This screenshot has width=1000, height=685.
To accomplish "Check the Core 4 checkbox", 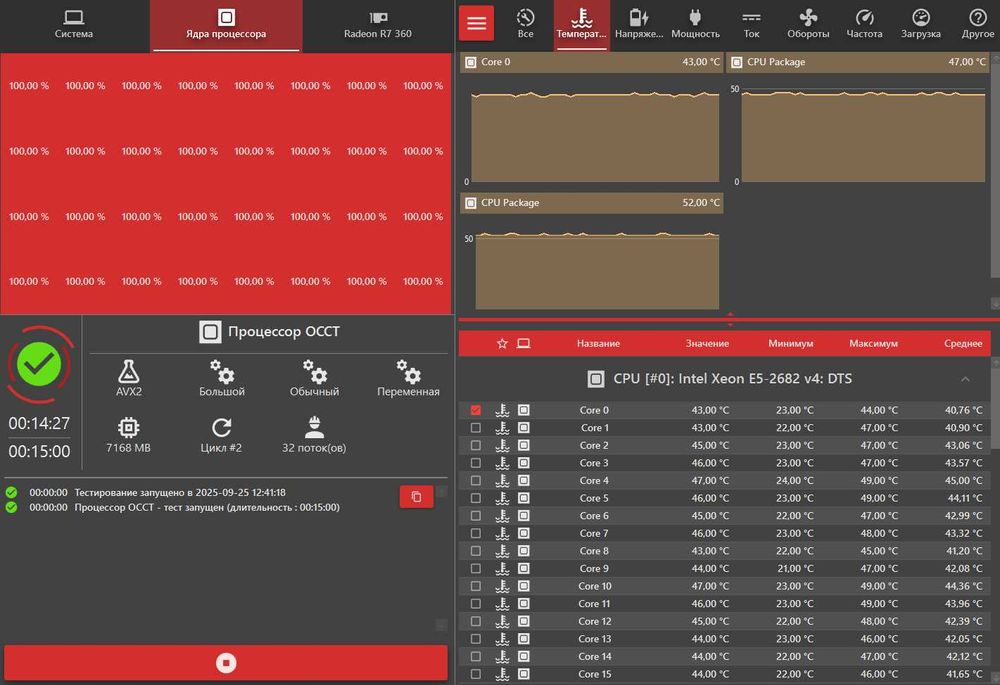I will [x=476, y=480].
